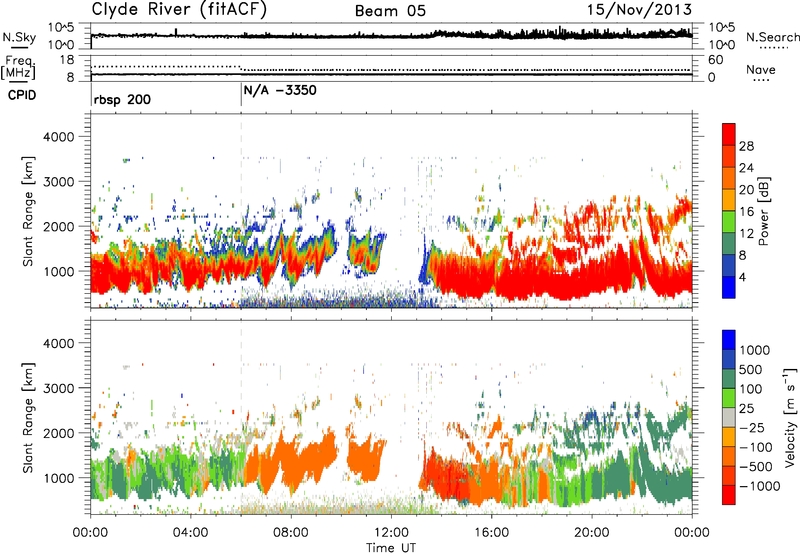The width and height of the screenshot is (800, 554).
Task: Click the "08:00" time axis tick label
Action: [x=291, y=533]
